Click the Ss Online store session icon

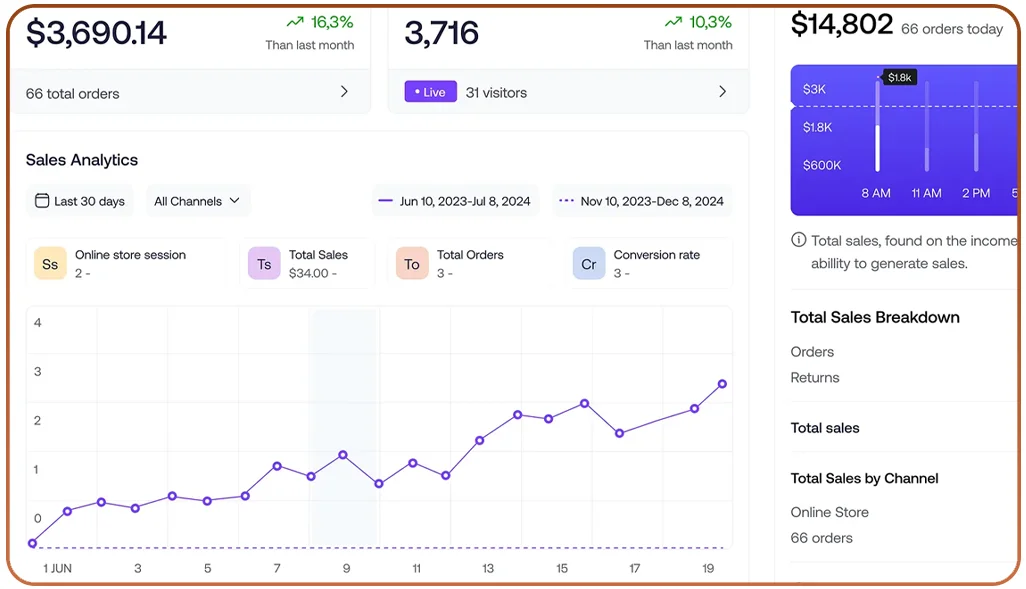click(x=50, y=263)
